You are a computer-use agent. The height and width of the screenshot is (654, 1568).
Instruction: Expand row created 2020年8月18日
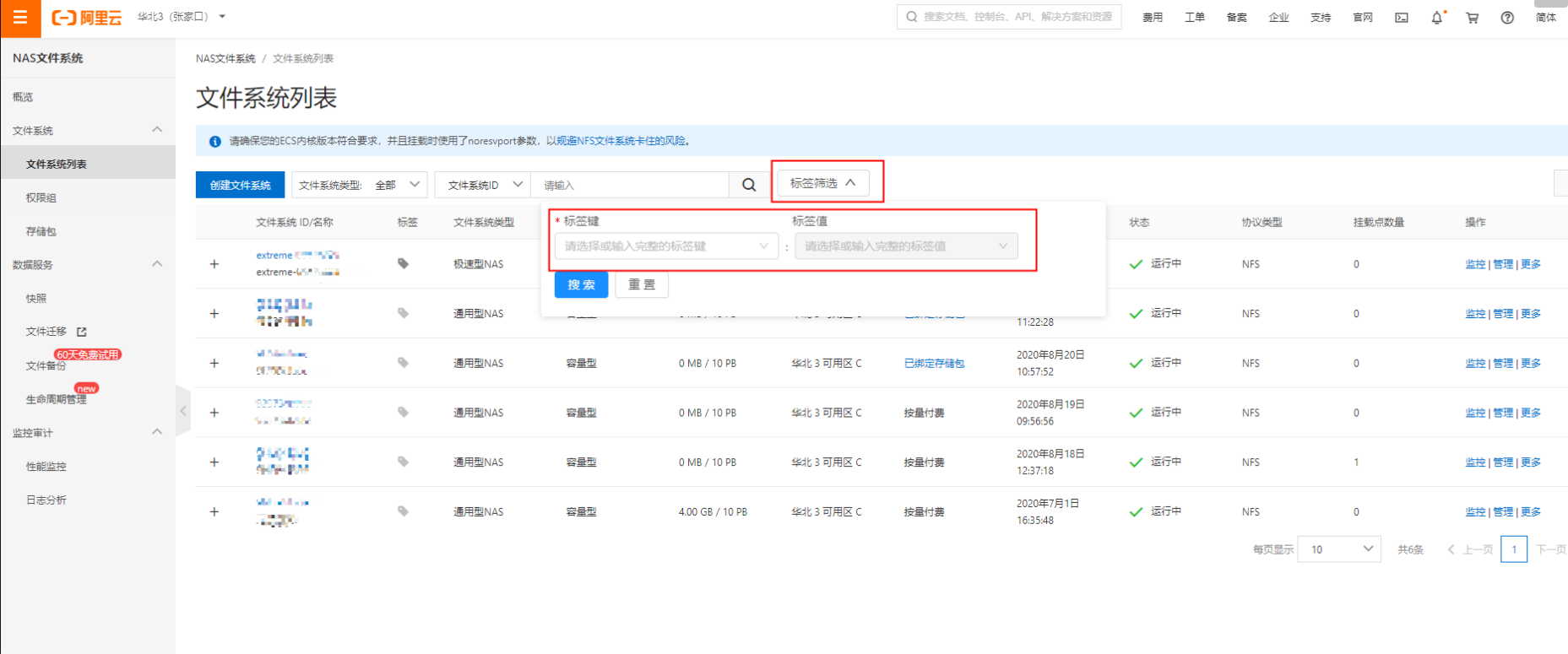(x=214, y=462)
